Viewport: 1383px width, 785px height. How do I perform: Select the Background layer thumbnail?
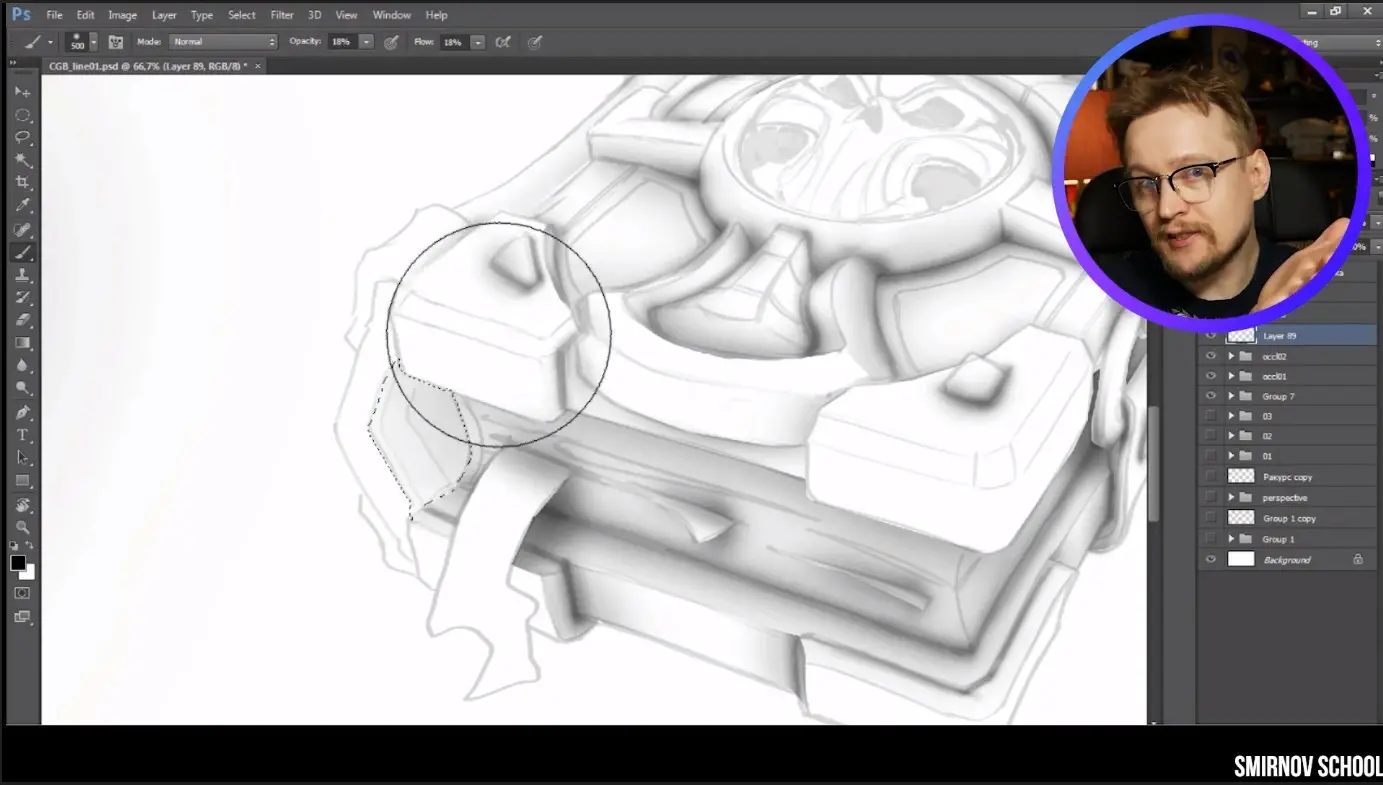pyautogui.click(x=1241, y=559)
